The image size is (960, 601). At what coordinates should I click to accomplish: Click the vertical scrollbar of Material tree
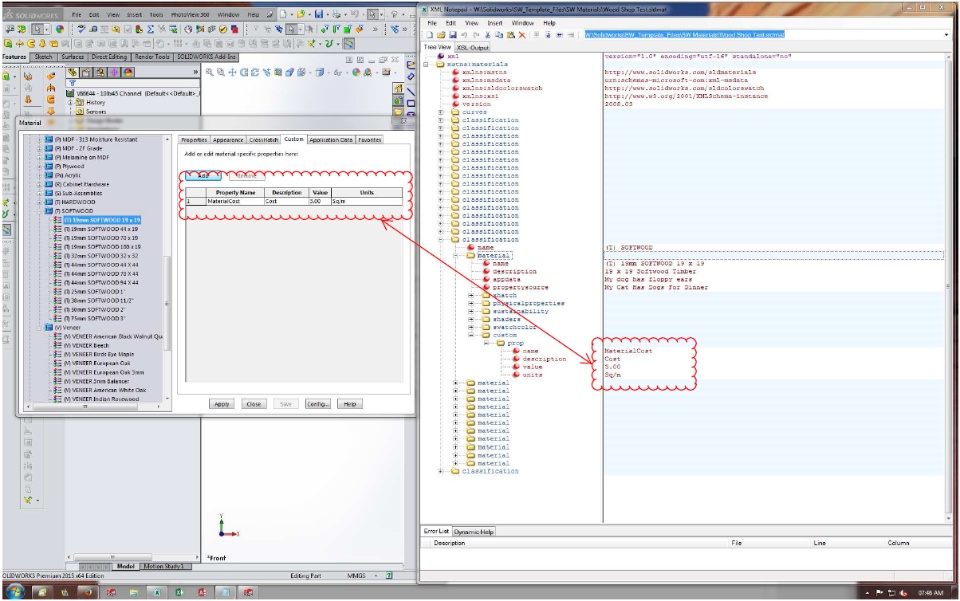(x=167, y=269)
